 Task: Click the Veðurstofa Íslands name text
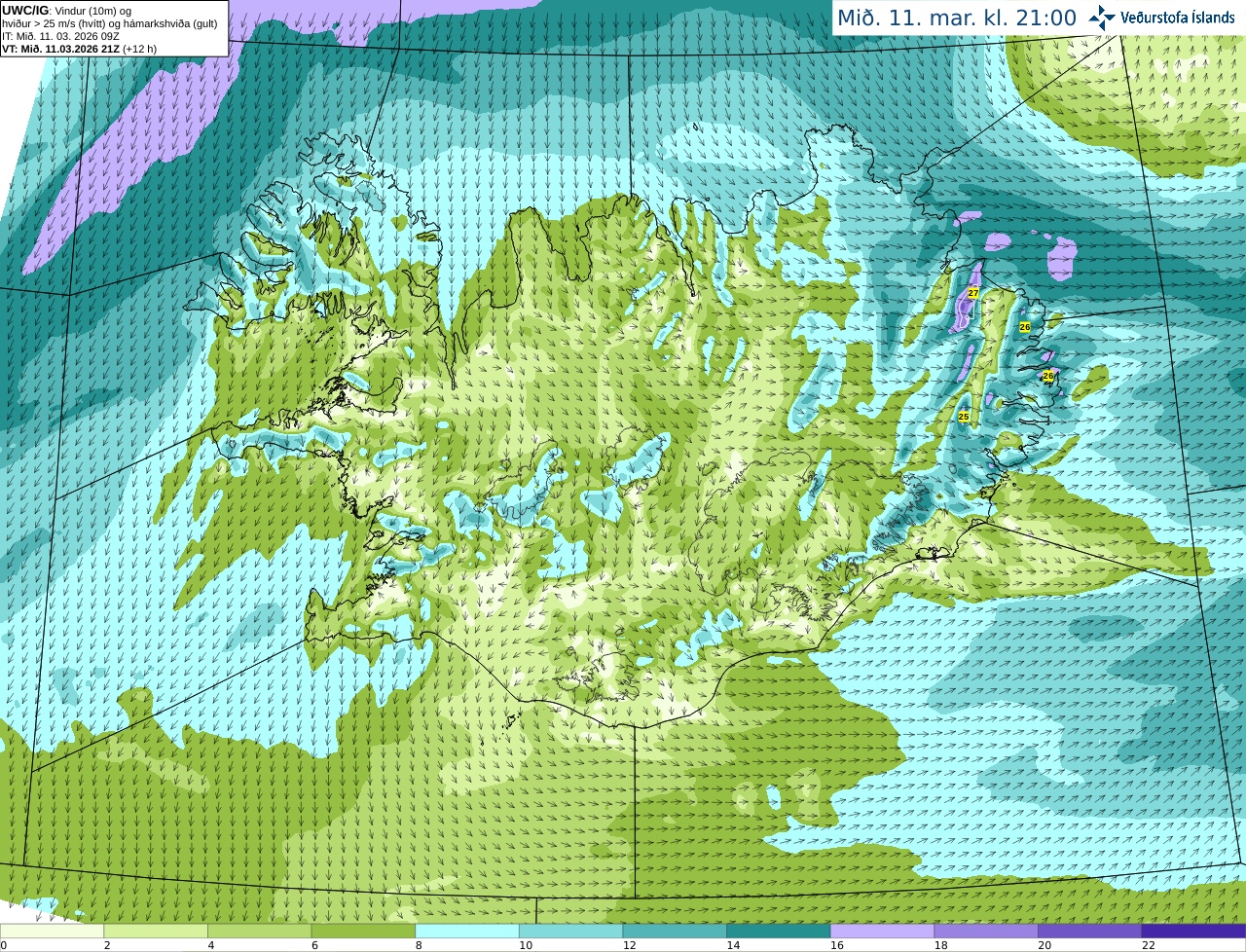(1178, 18)
